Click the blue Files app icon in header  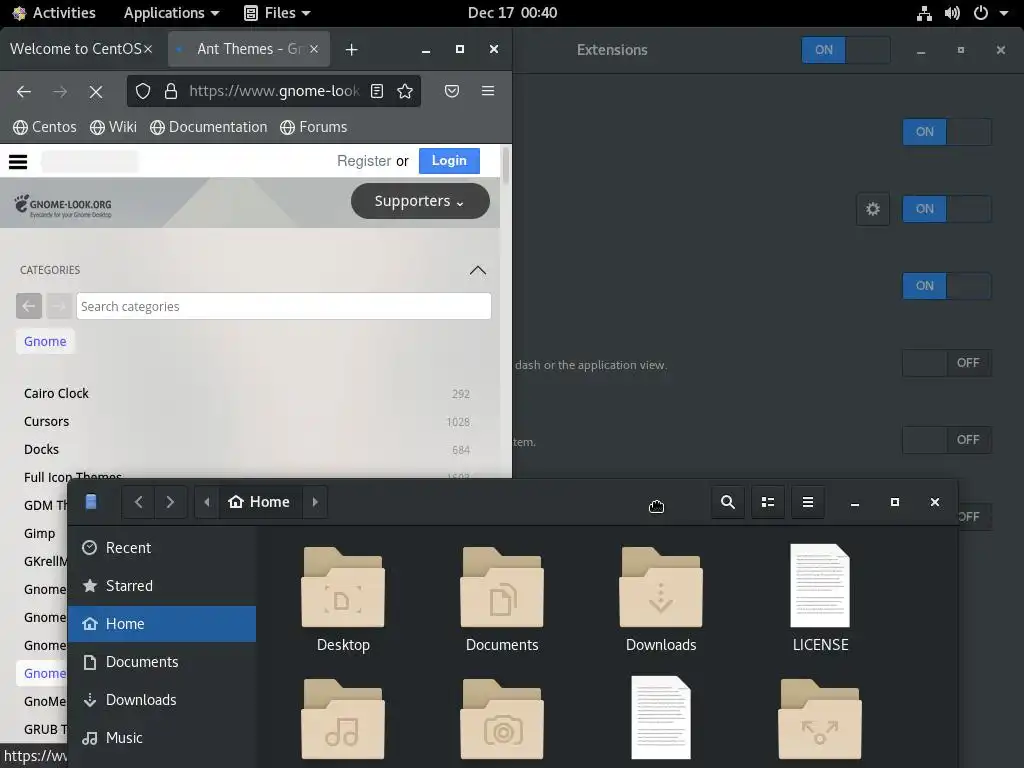click(x=91, y=502)
